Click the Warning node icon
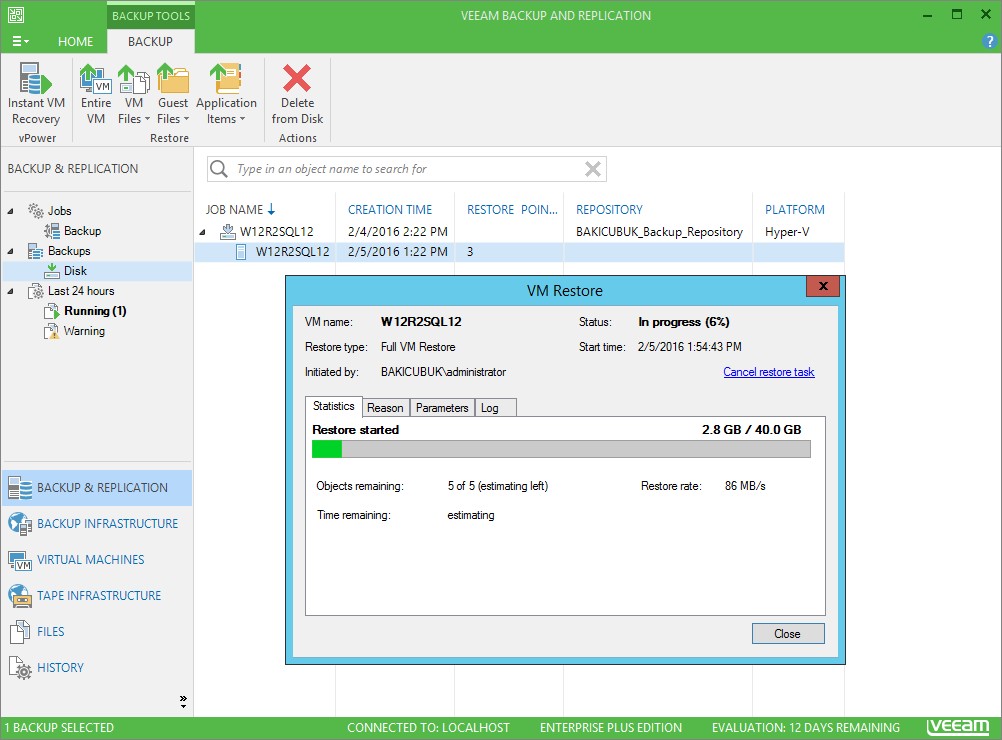This screenshot has width=1002, height=740. [52, 331]
